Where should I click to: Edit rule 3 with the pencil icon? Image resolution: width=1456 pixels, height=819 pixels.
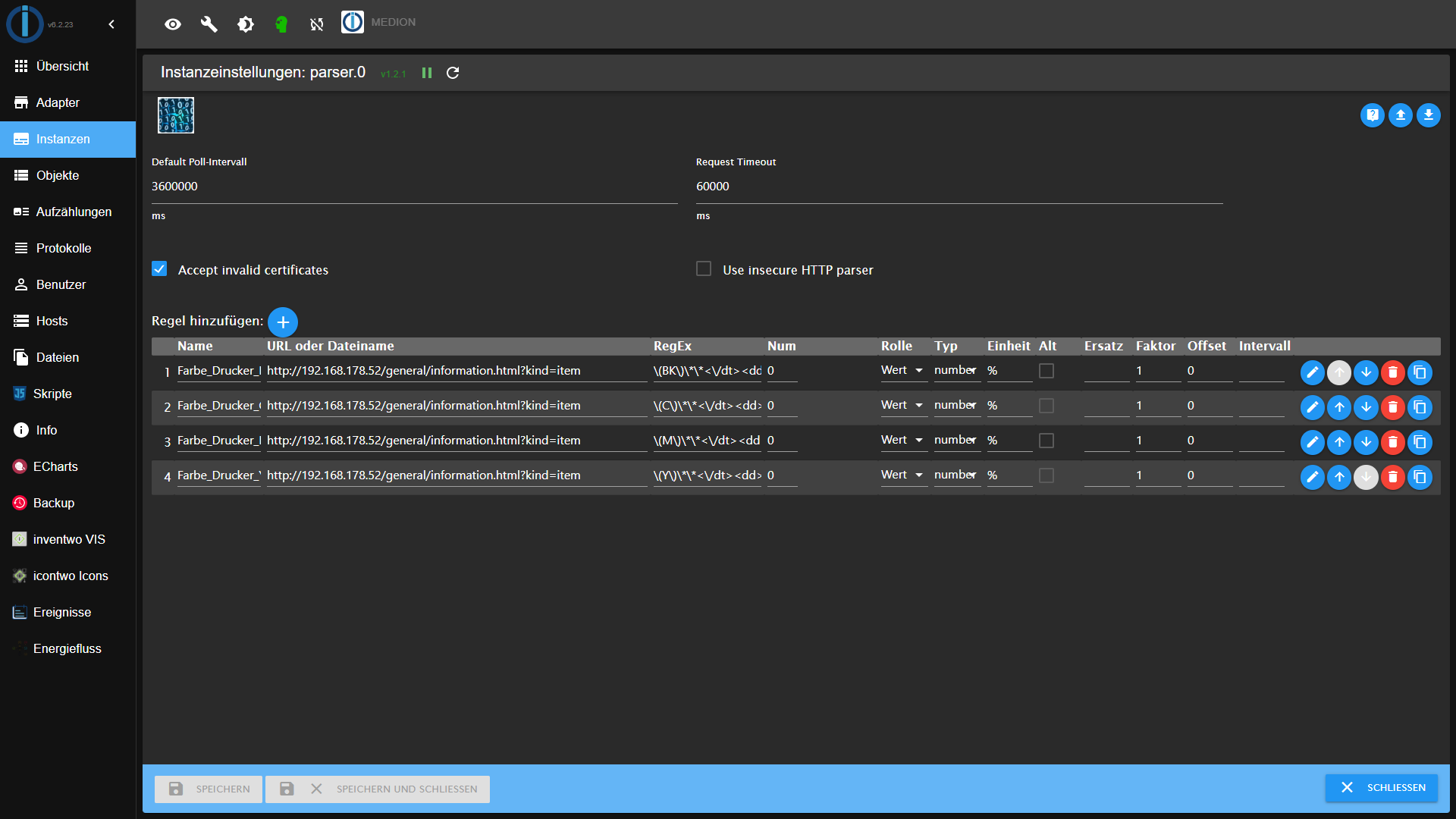(x=1313, y=442)
